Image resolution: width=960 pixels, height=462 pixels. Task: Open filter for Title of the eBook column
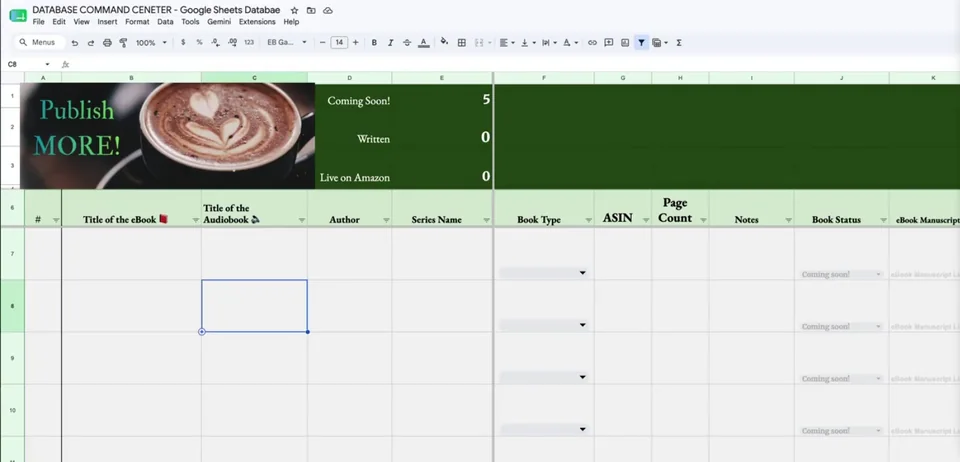point(195,220)
